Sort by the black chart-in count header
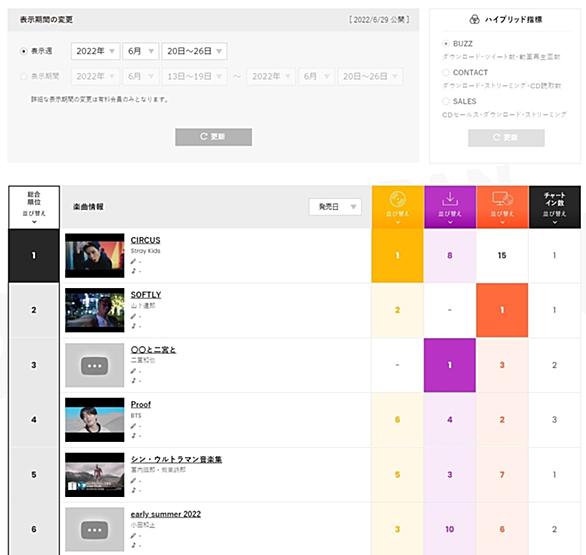 (555, 207)
